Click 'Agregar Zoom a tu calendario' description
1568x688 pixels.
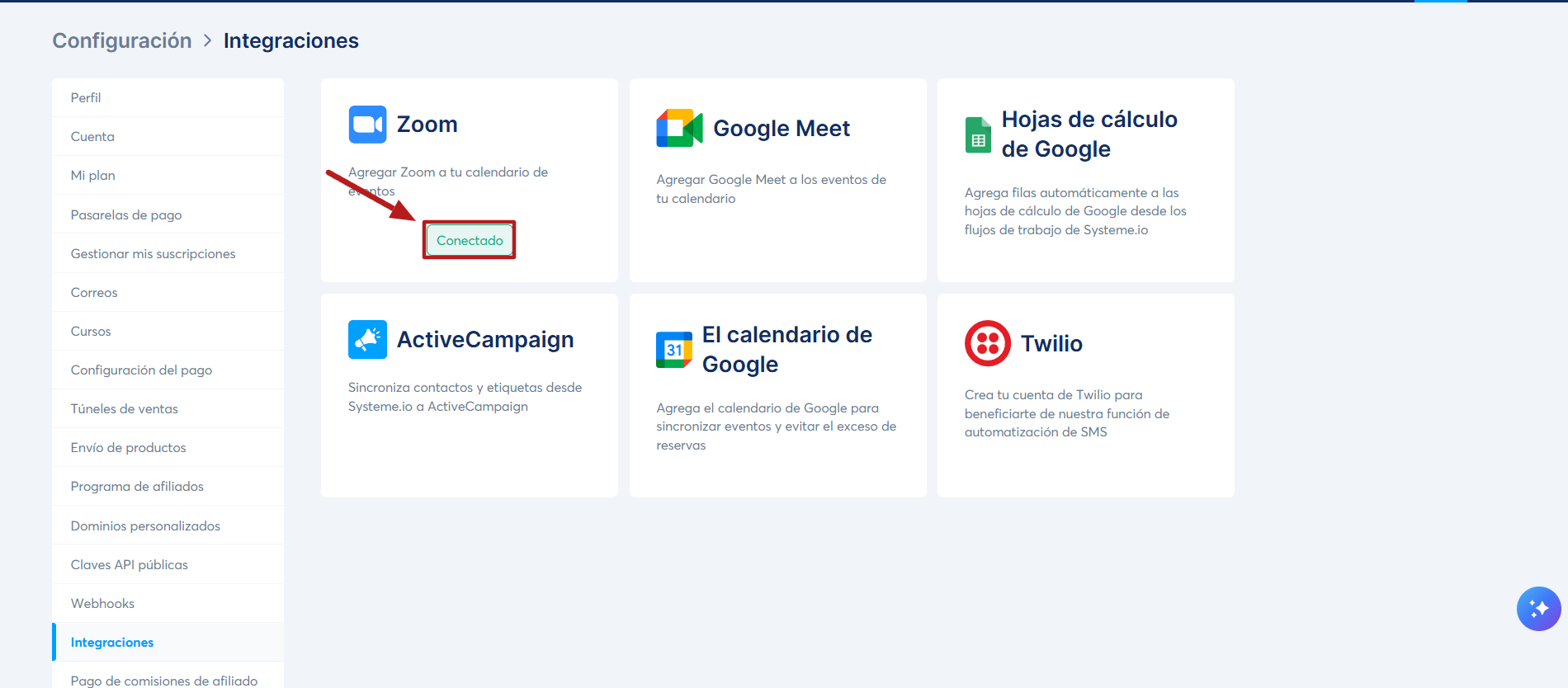(448, 181)
